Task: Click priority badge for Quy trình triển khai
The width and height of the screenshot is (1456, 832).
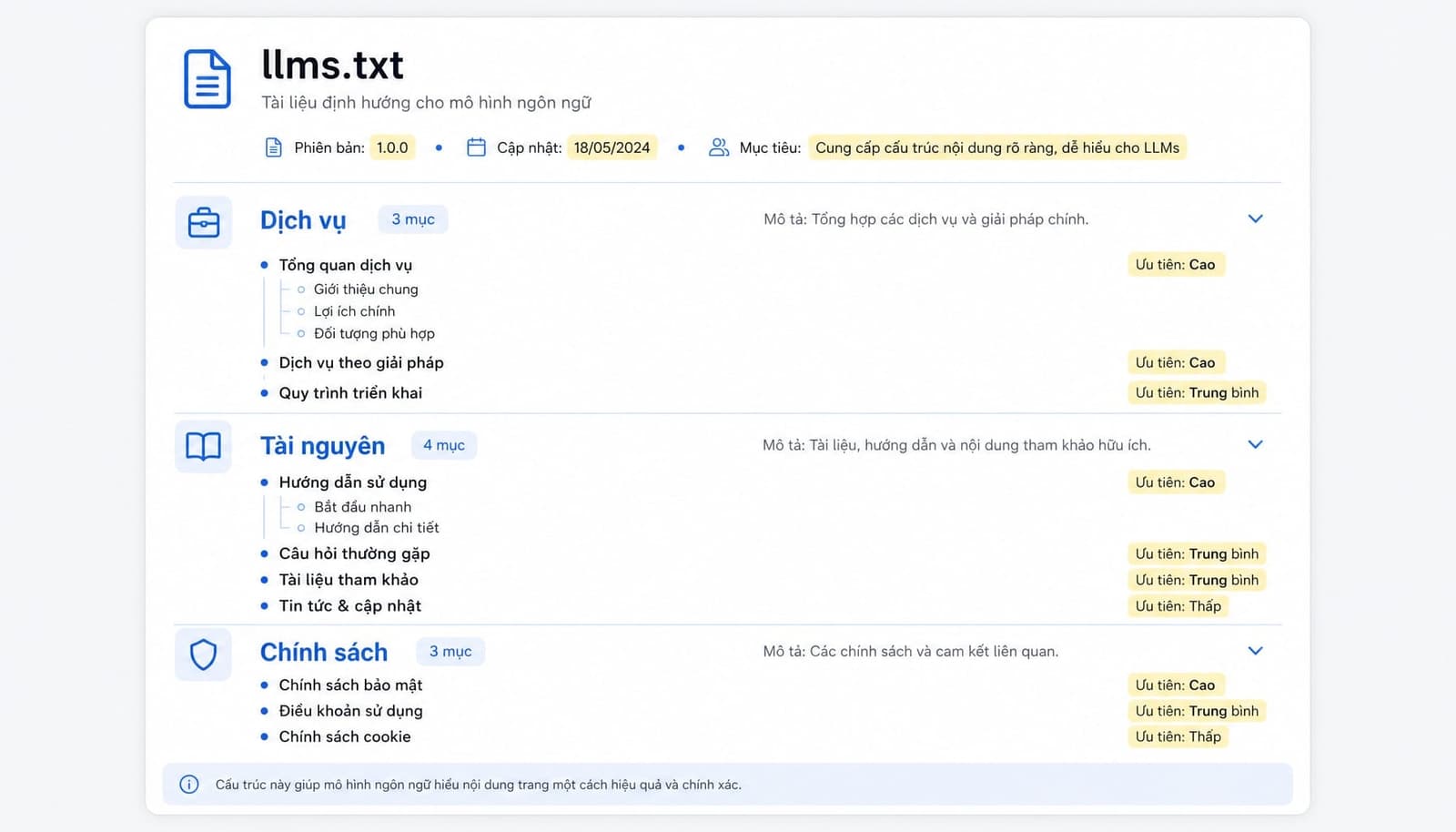Action: click(1197, 392)
